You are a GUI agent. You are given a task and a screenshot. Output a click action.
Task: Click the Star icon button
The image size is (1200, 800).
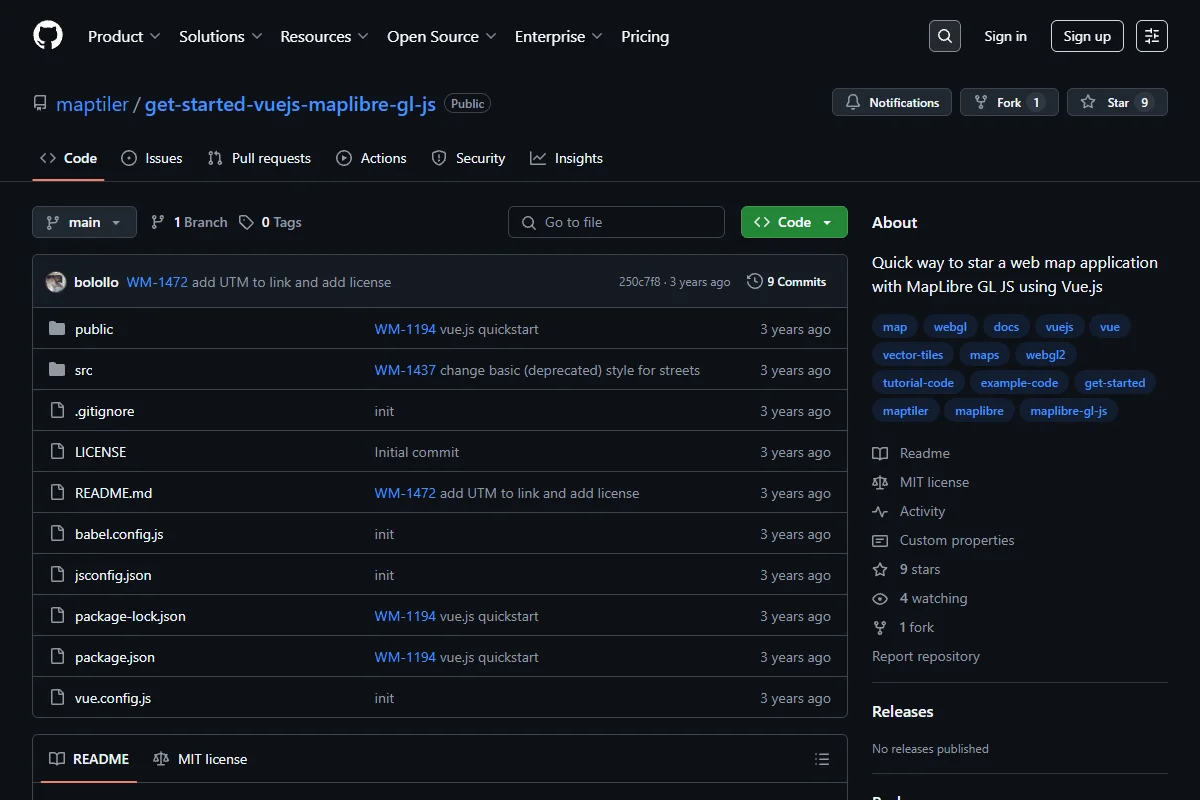pos(1117,102)
